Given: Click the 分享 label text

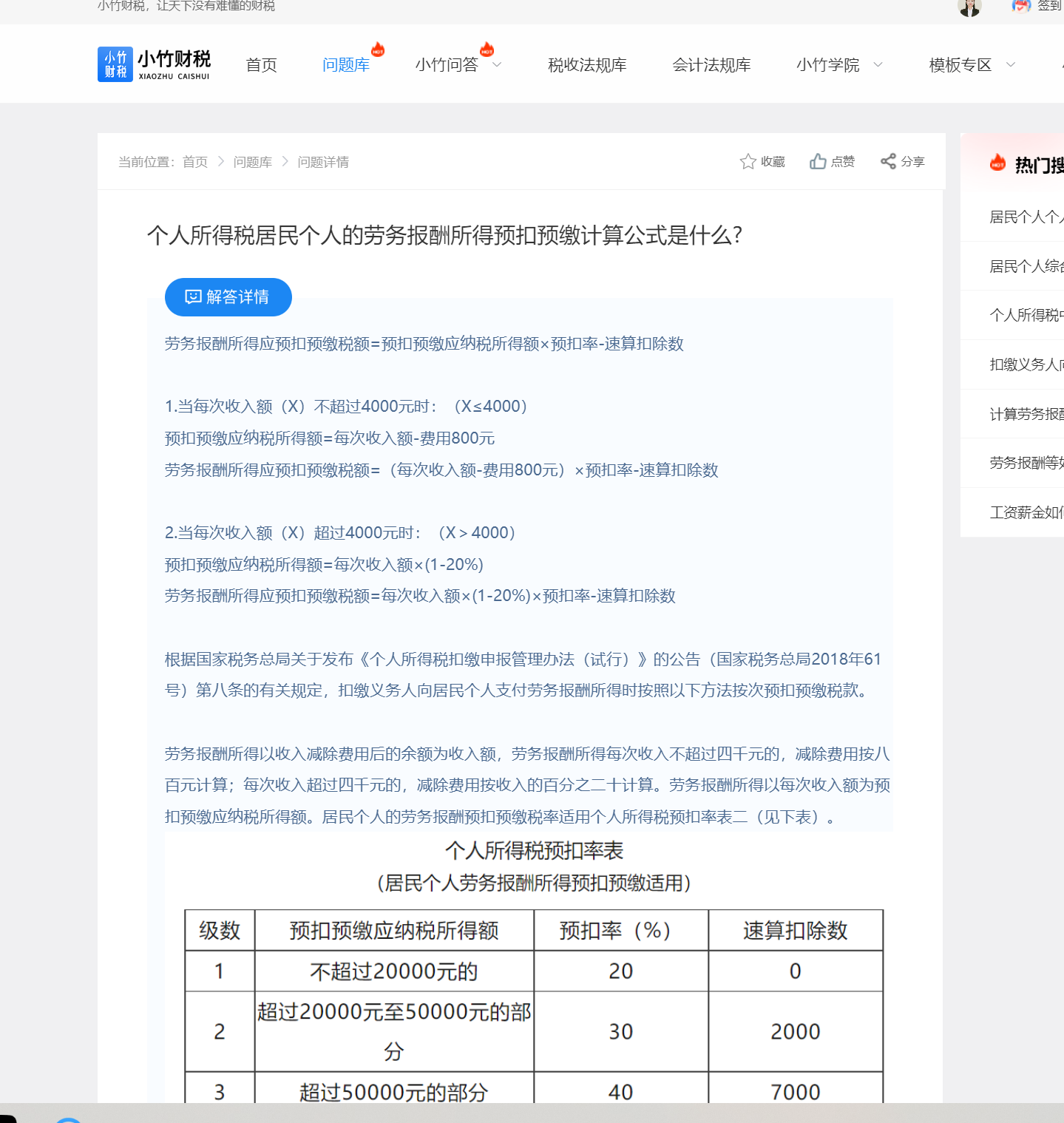Looking at the screenshot, I should (x=912, y=161).
